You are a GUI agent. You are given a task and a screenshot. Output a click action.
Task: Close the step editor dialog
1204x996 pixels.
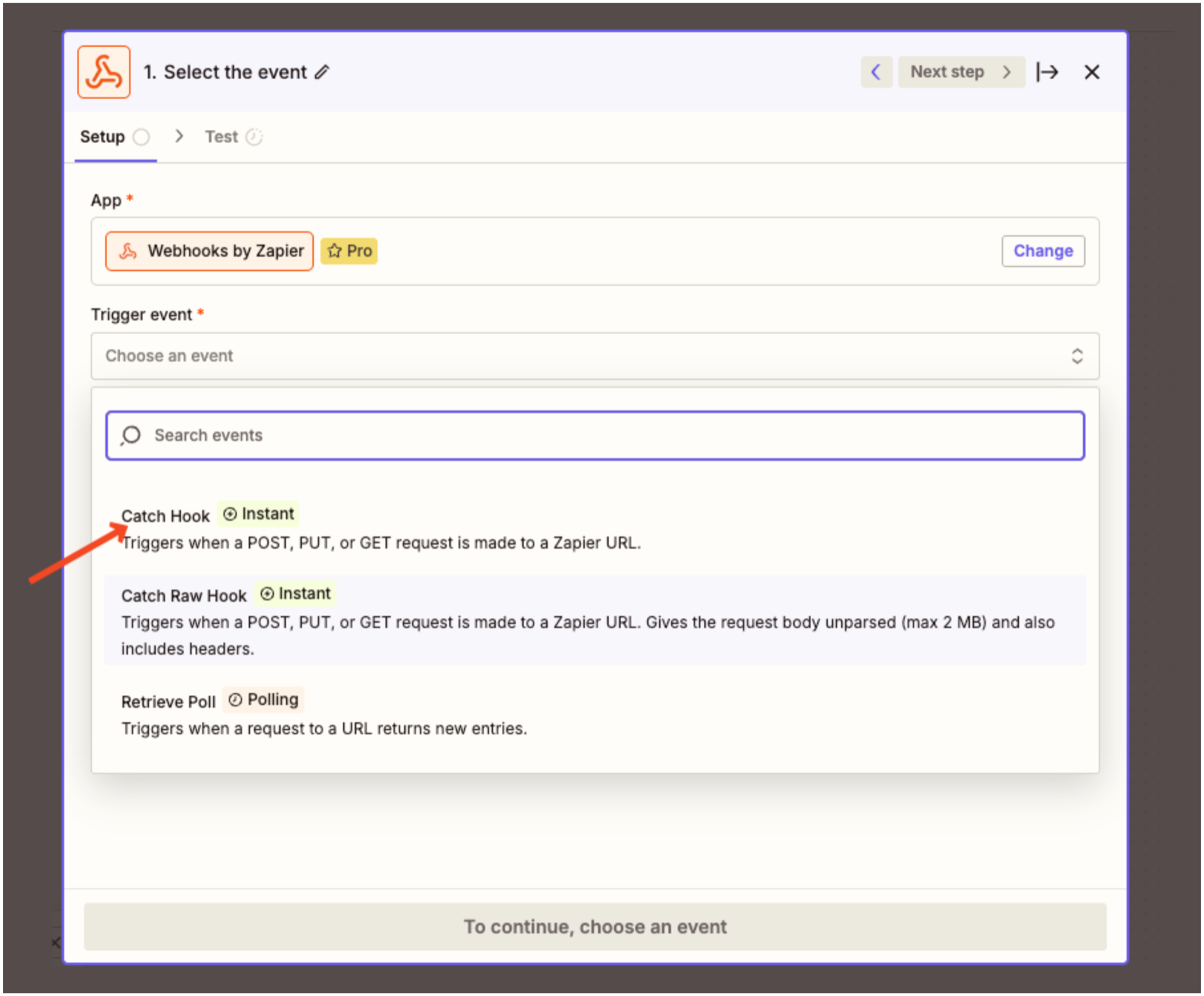click(1092, 72)
